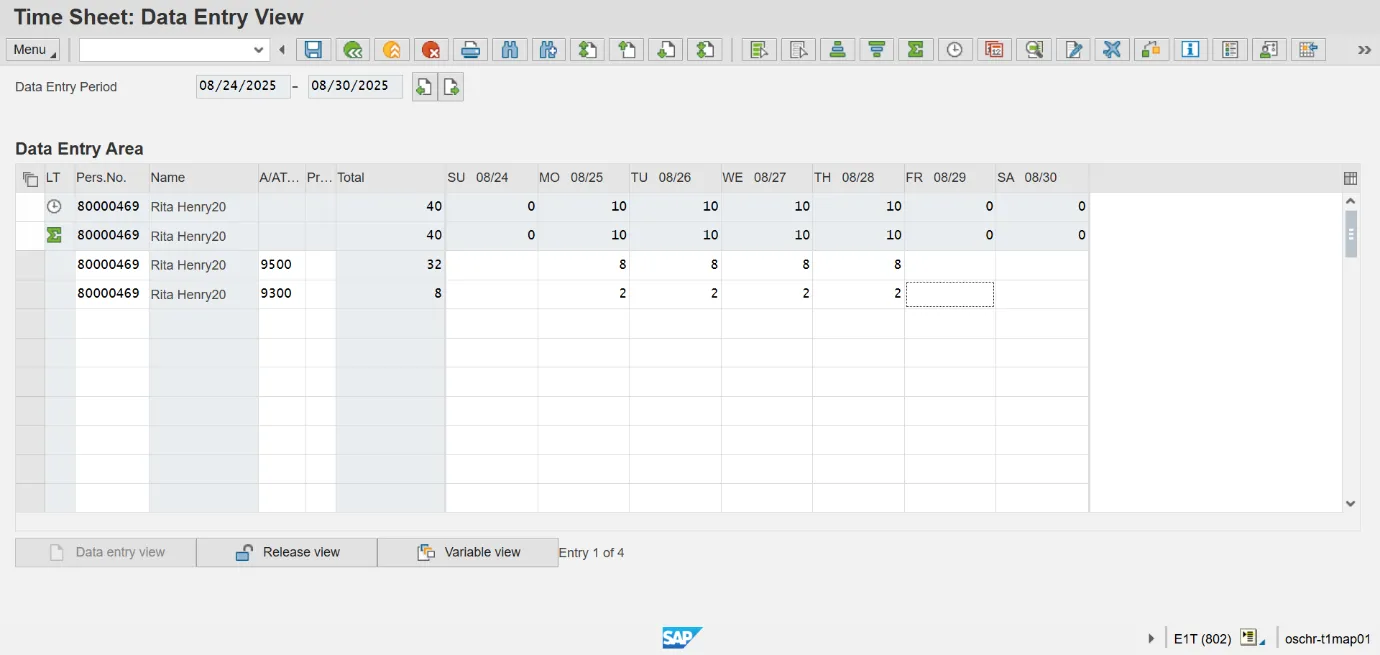Click the Total column header
The width and height of the screenshot is (1380, 655).
point(390,178)
